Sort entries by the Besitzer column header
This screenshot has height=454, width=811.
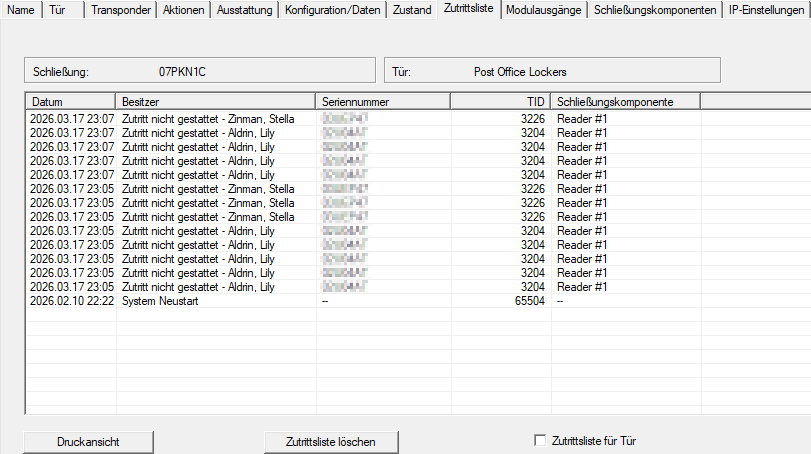[216, 102]
